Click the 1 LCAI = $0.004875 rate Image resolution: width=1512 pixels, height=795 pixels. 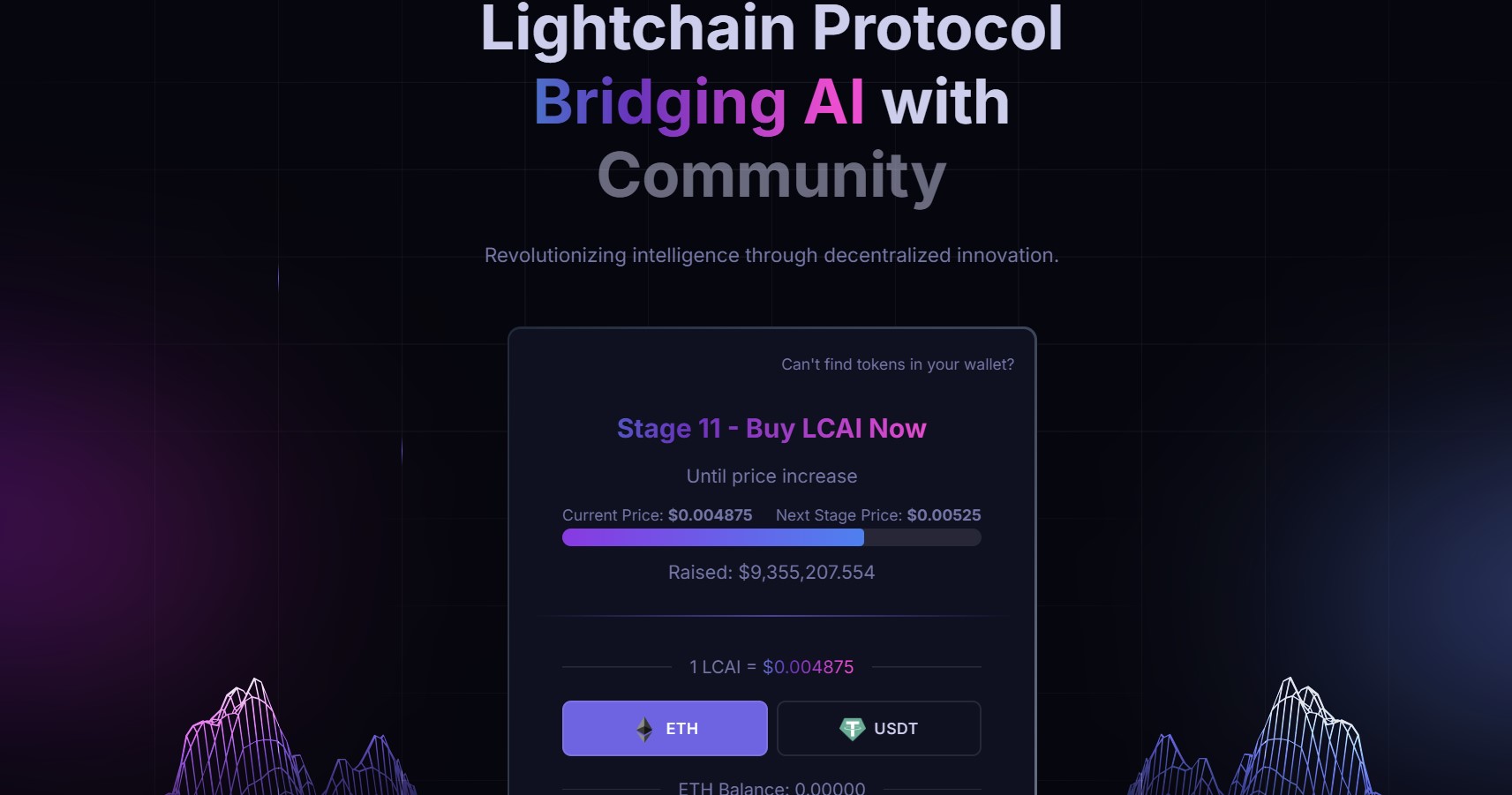[x=771, y=667]
